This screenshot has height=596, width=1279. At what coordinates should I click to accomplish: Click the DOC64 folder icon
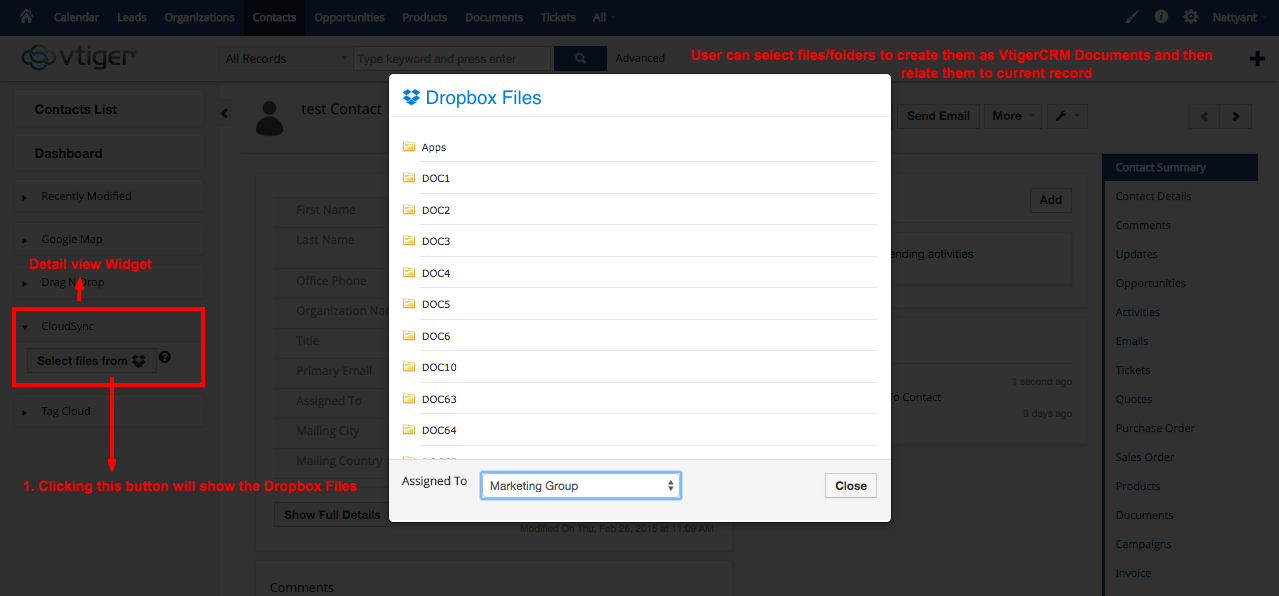coord(409,429)
